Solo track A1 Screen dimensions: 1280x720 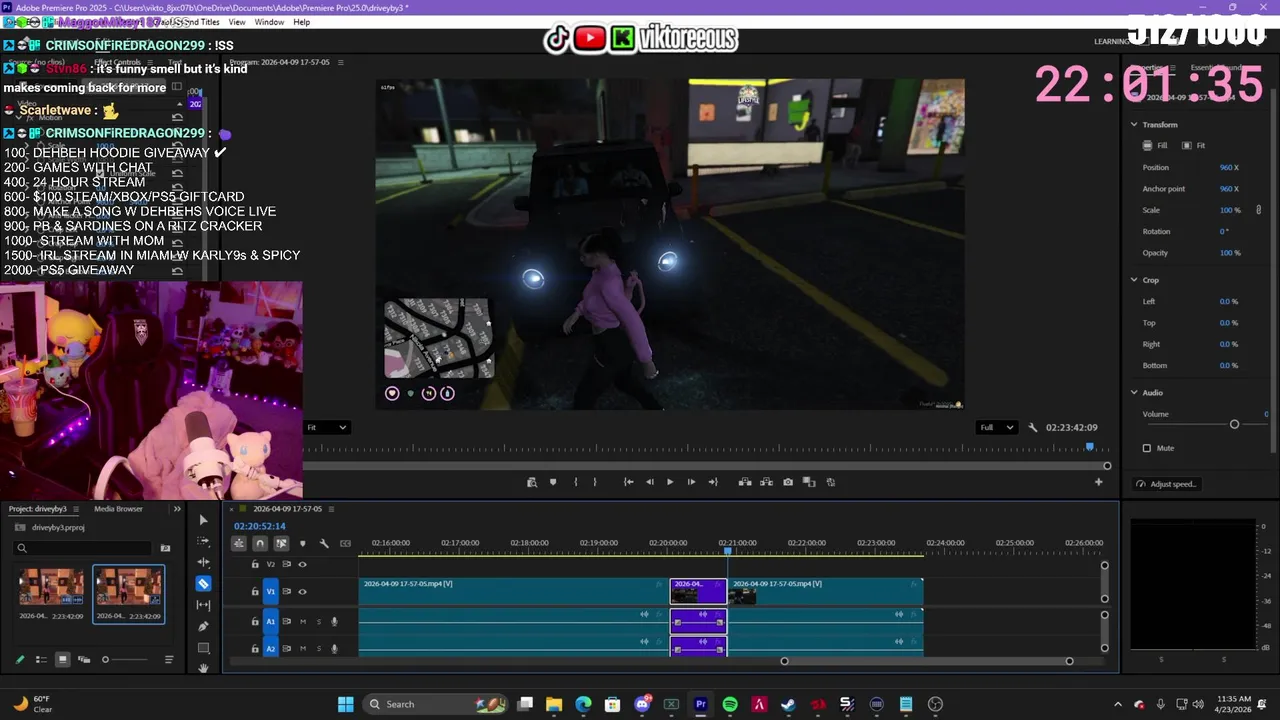(319, 621)
